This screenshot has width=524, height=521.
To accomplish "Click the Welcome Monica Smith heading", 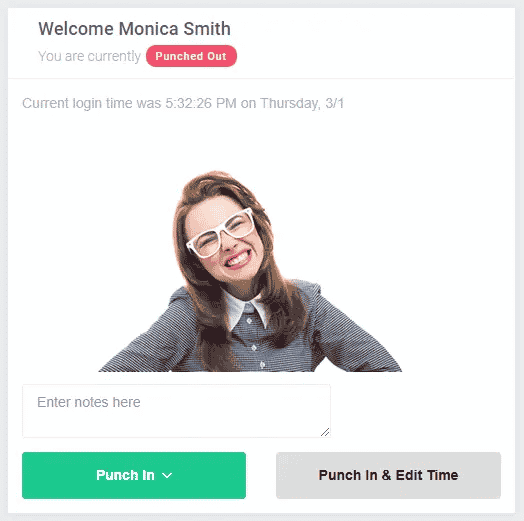I will point(134,29).
